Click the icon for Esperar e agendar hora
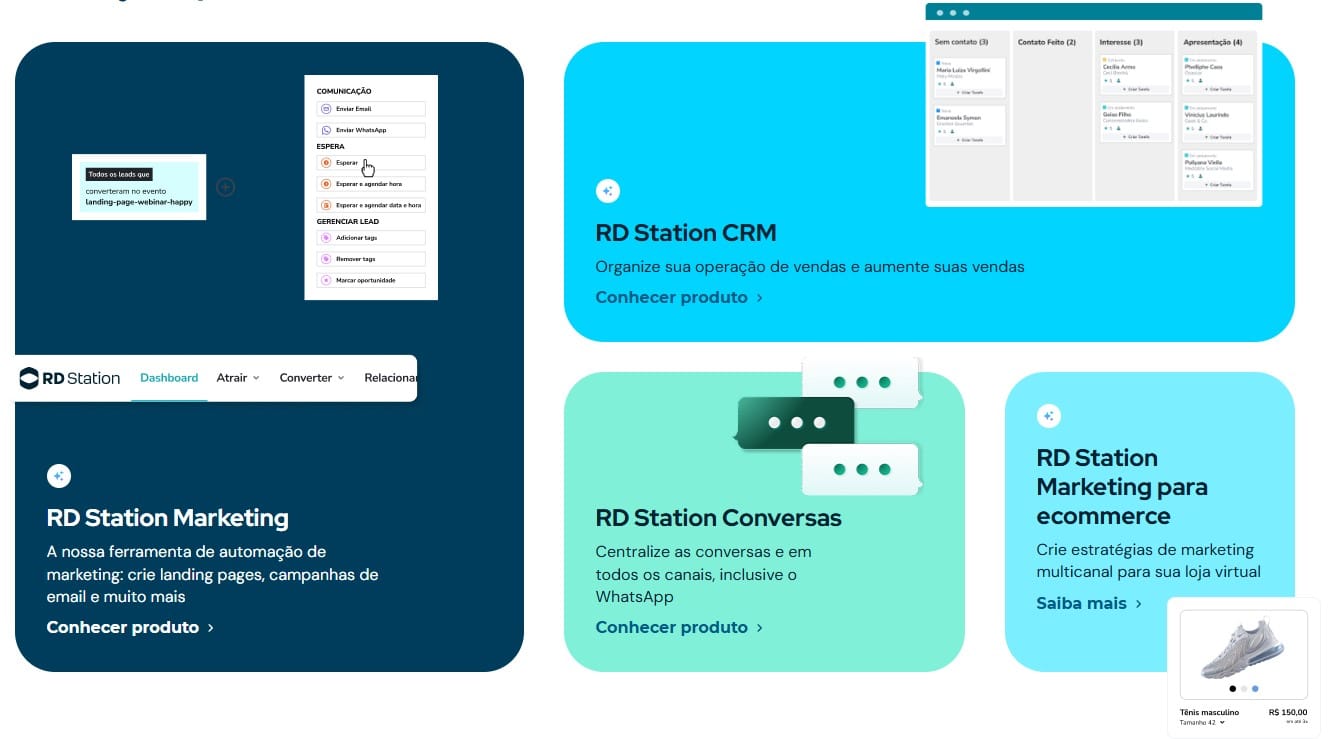The image size is (1330, 739). pos(325,184)
